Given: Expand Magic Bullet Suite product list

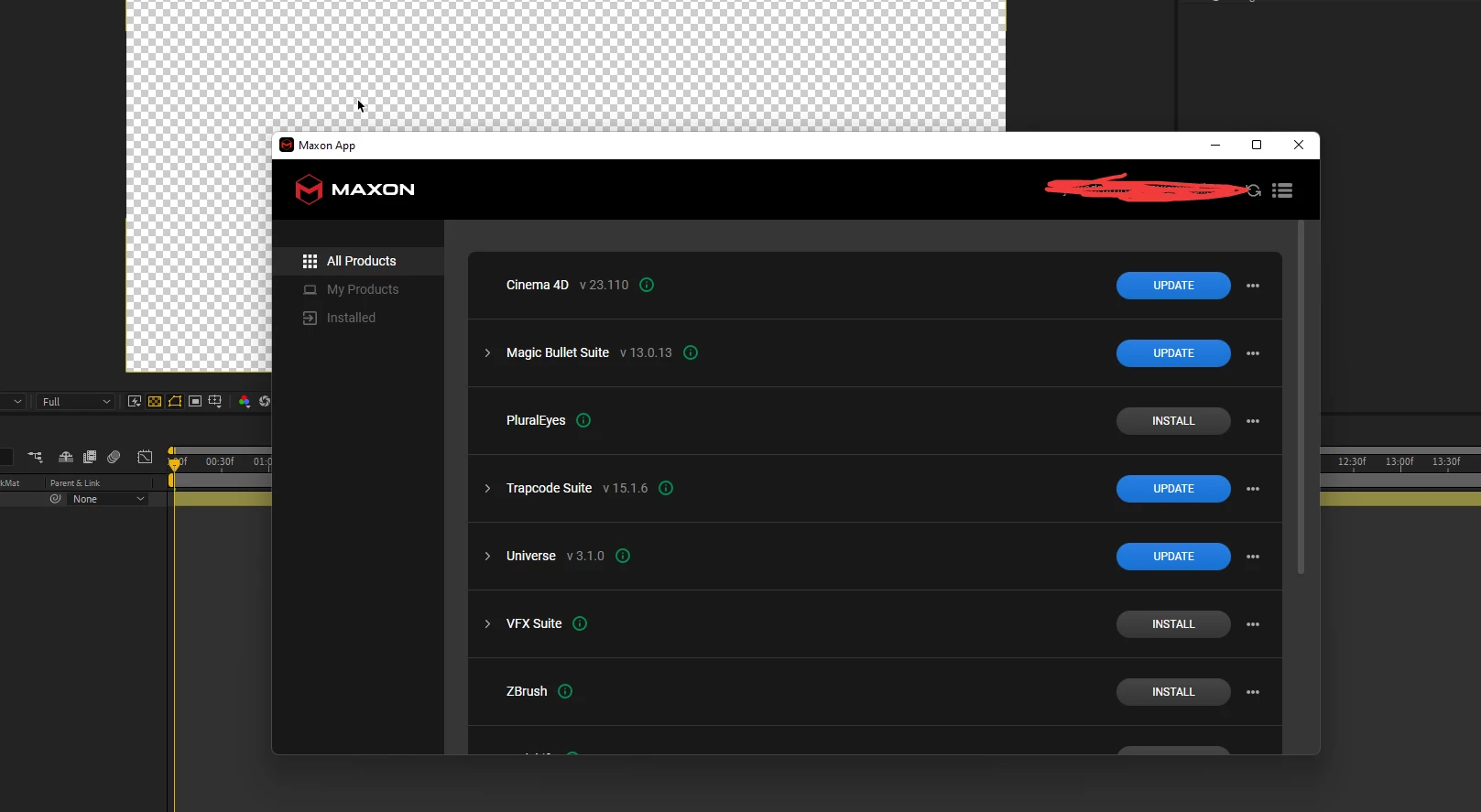Looking at the screenshot, I should 487,352.
